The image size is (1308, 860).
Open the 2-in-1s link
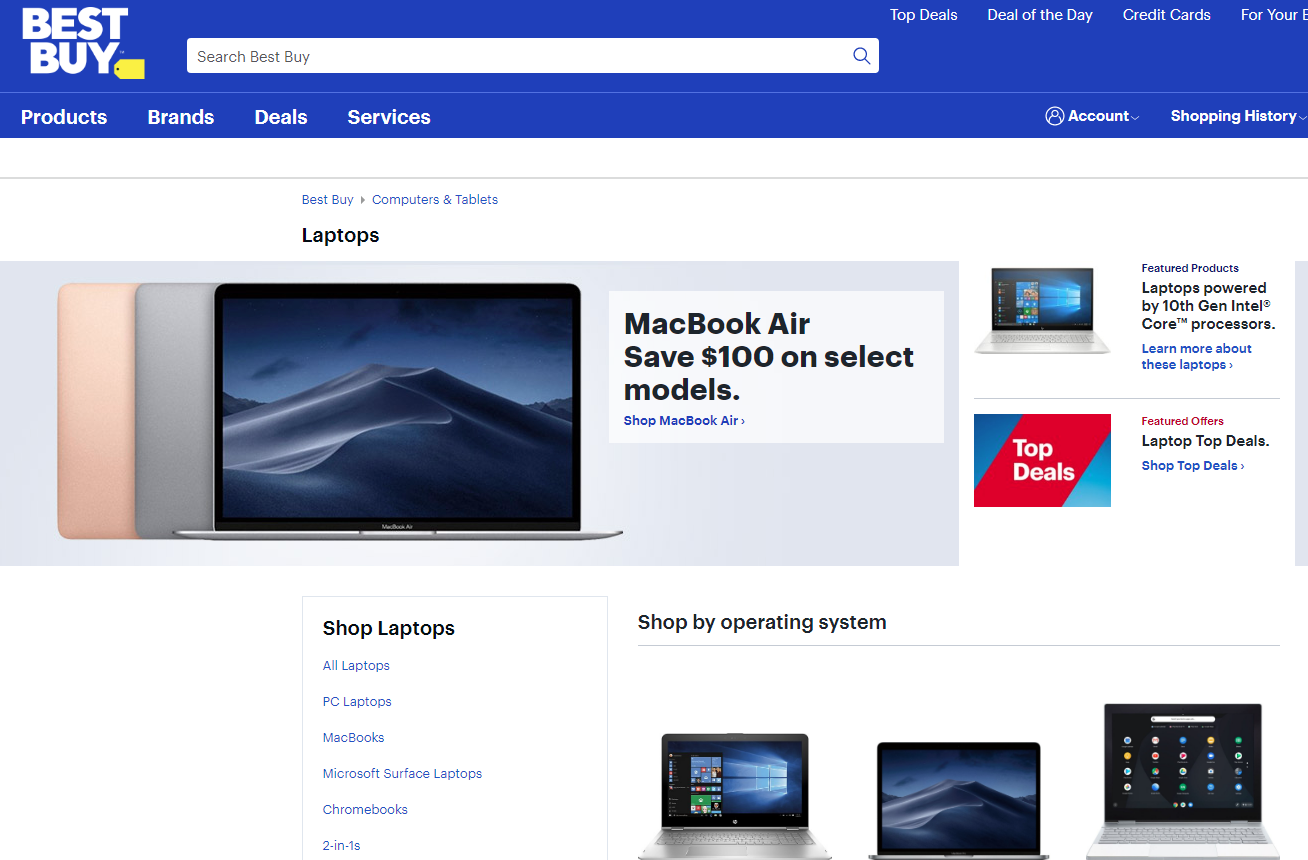coord(341,846)
